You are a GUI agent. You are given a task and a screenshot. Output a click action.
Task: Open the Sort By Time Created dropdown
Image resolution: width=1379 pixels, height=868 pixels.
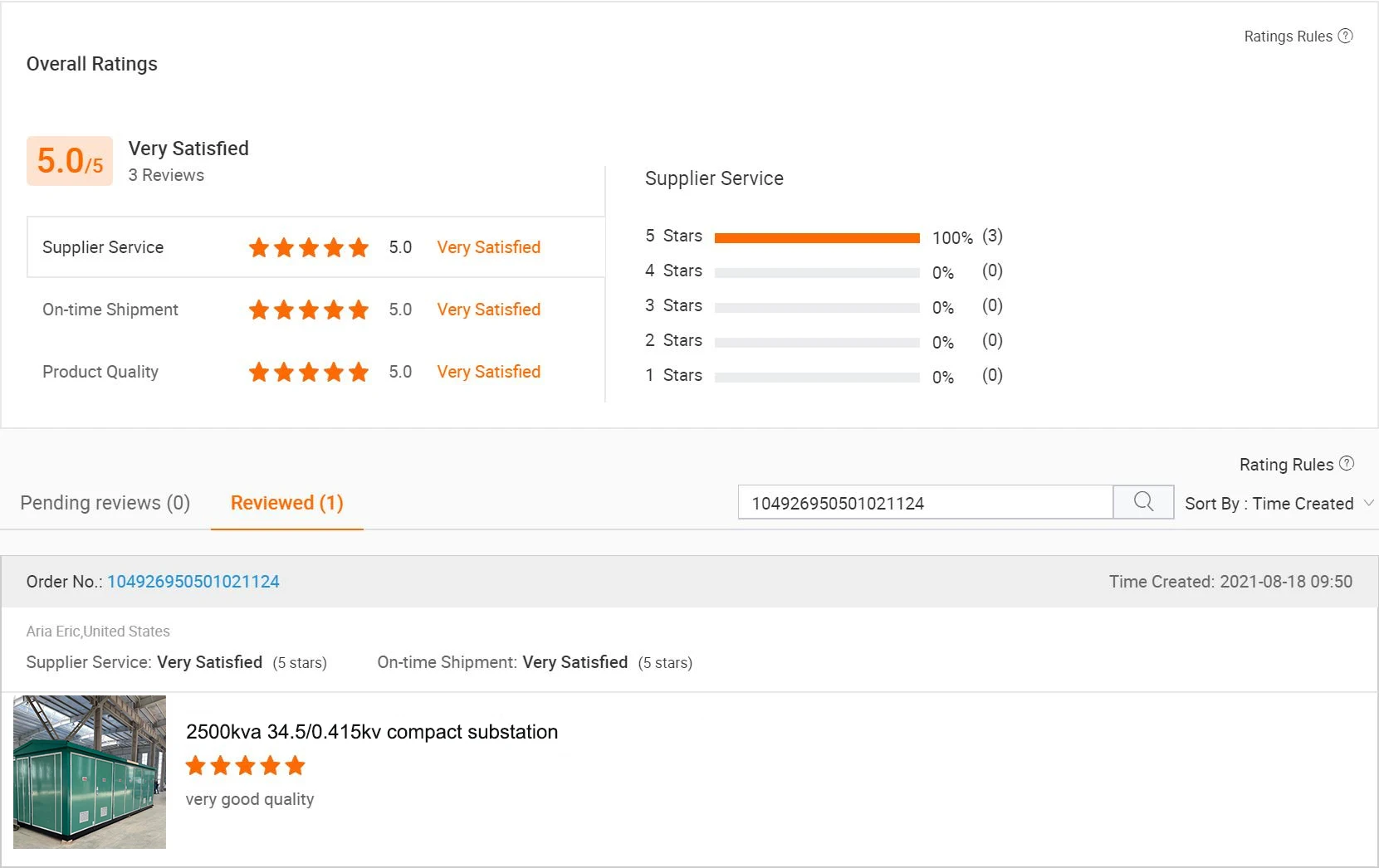(1269, 504)
